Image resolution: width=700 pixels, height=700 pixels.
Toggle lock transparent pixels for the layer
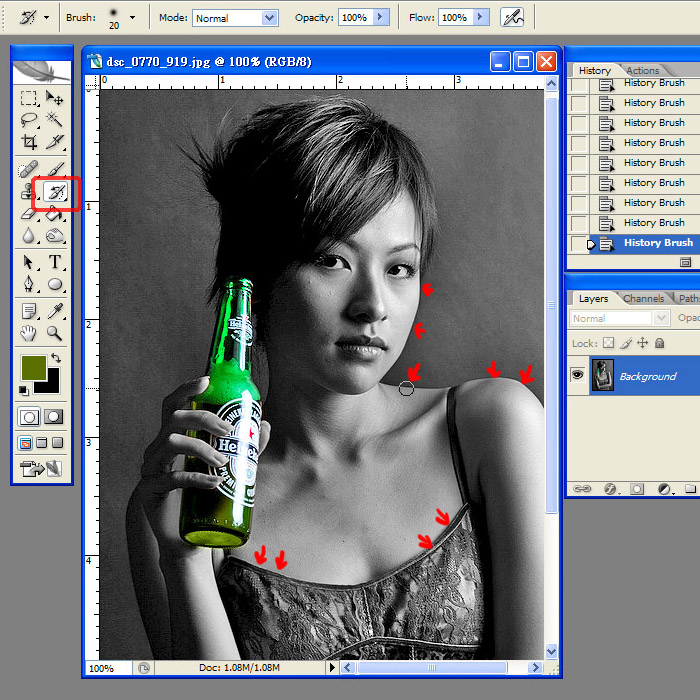pyautogui.click(x=607, y=343)
